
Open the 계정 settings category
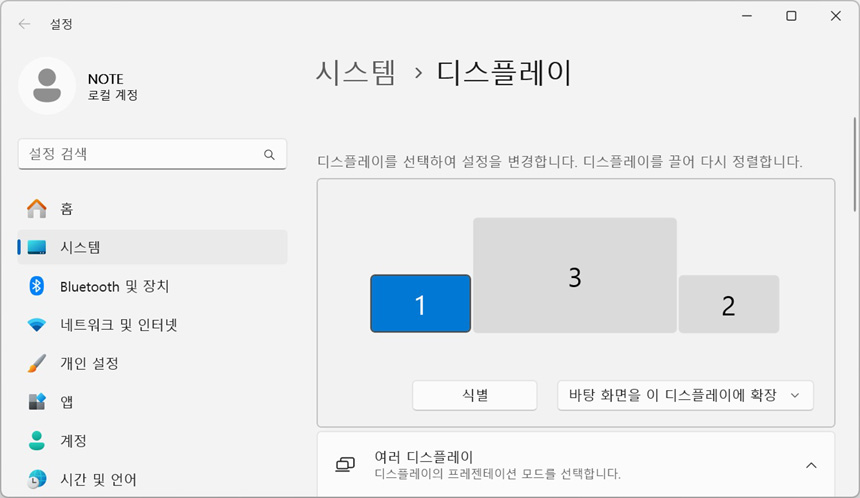click(x=152, y=440)
